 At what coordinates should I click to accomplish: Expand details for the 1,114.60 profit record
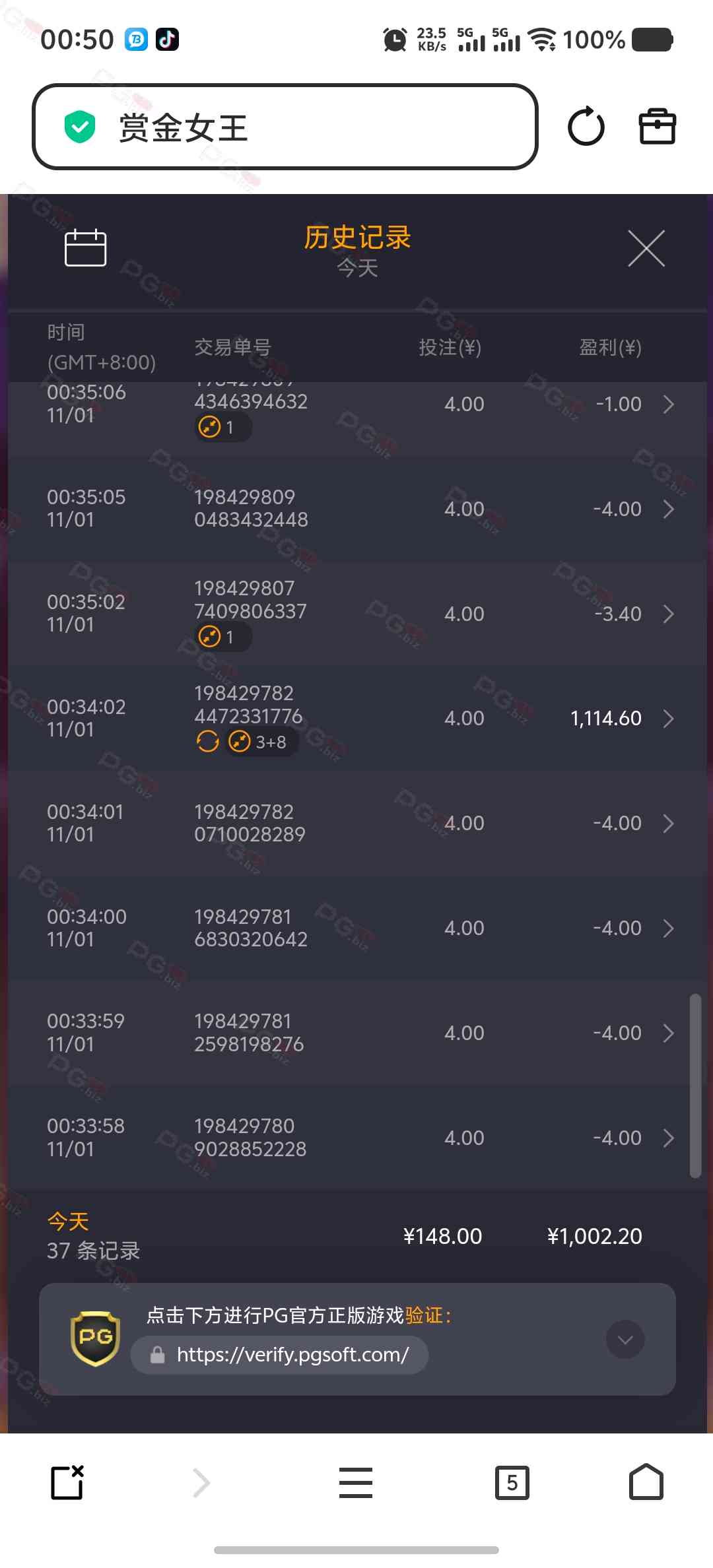(x=668, y=719)
